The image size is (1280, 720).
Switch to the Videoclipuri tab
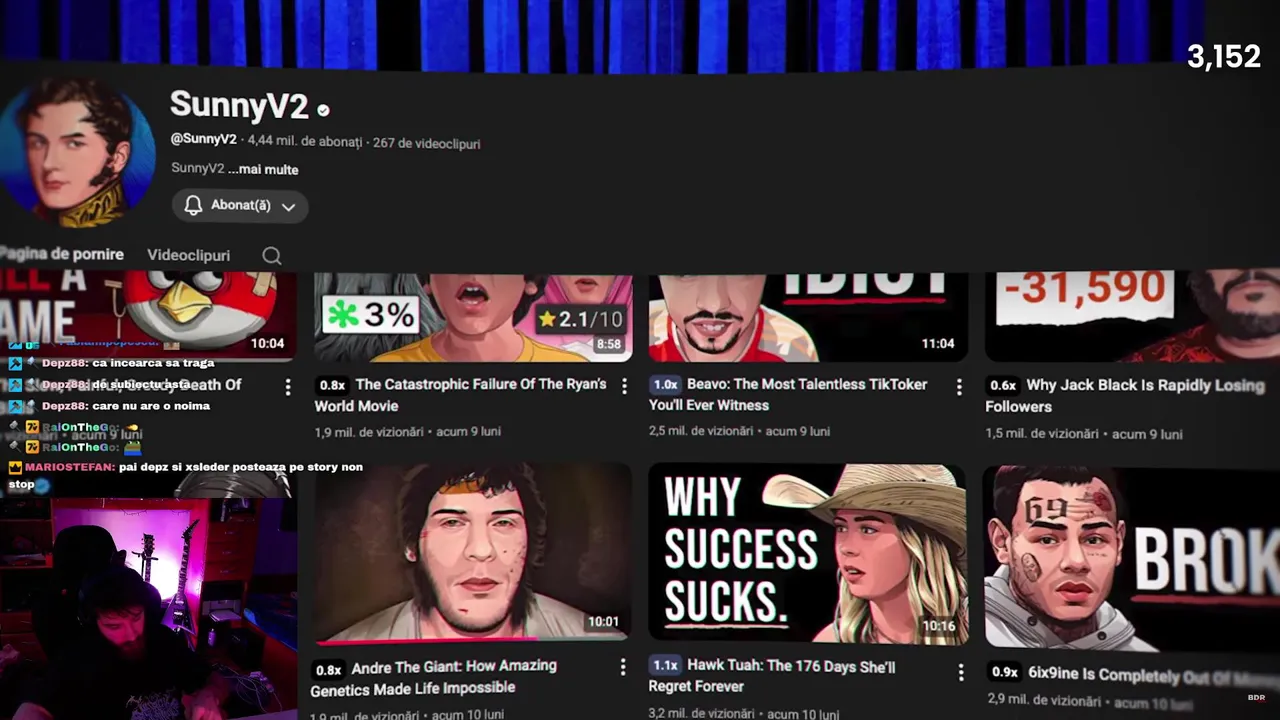point(188,255)
